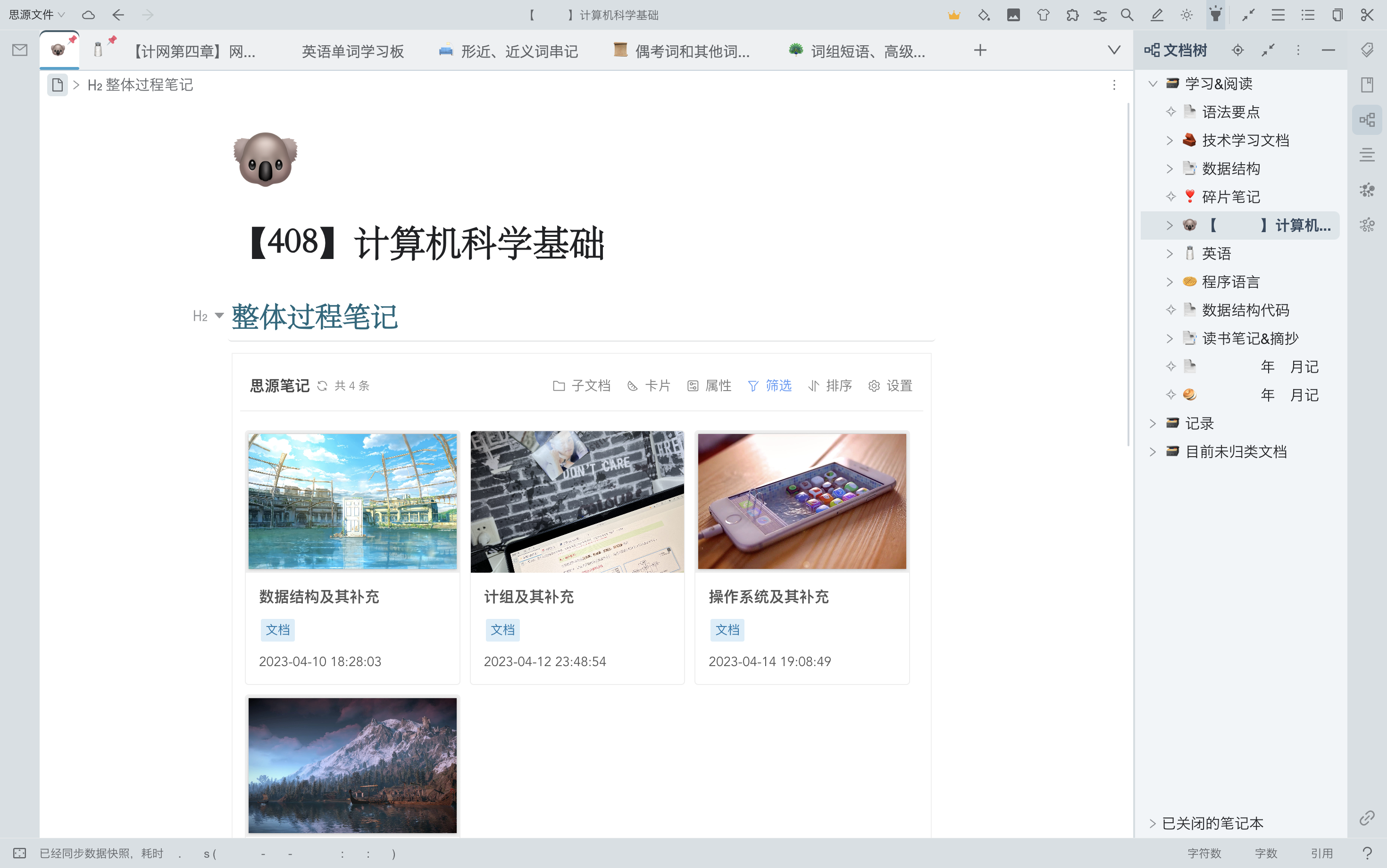Screen dimensions: 1387x868
Task: Toggle the highlighted flashlight mode icon
Action: (1215, 15)
